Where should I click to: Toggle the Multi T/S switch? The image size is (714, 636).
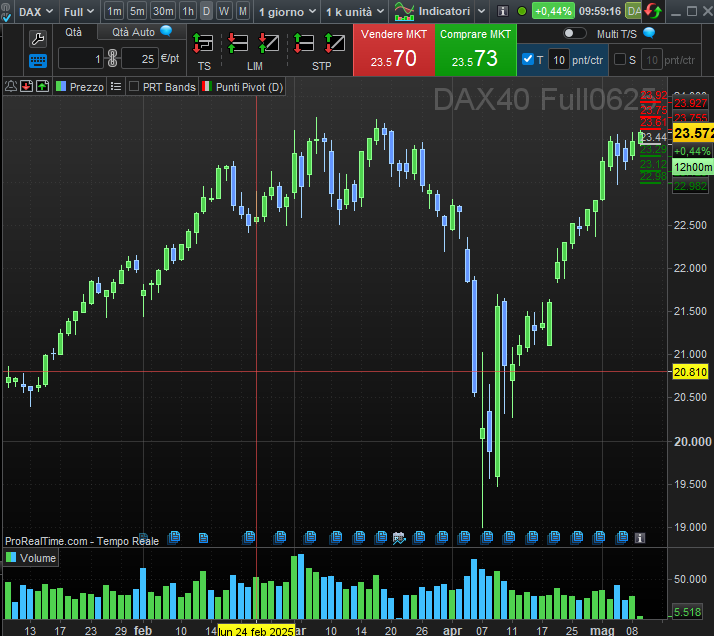574,33
